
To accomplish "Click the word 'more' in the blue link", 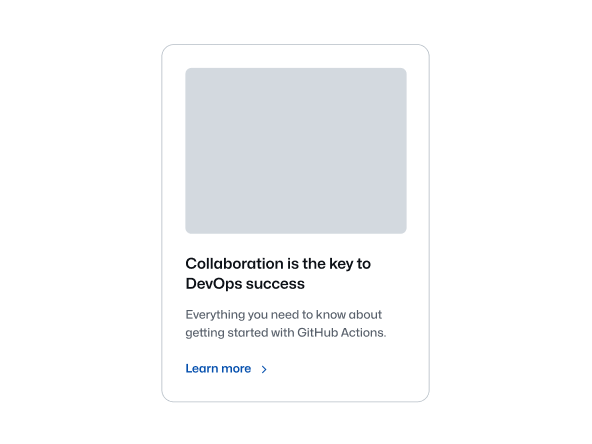I will click(236, 369).
